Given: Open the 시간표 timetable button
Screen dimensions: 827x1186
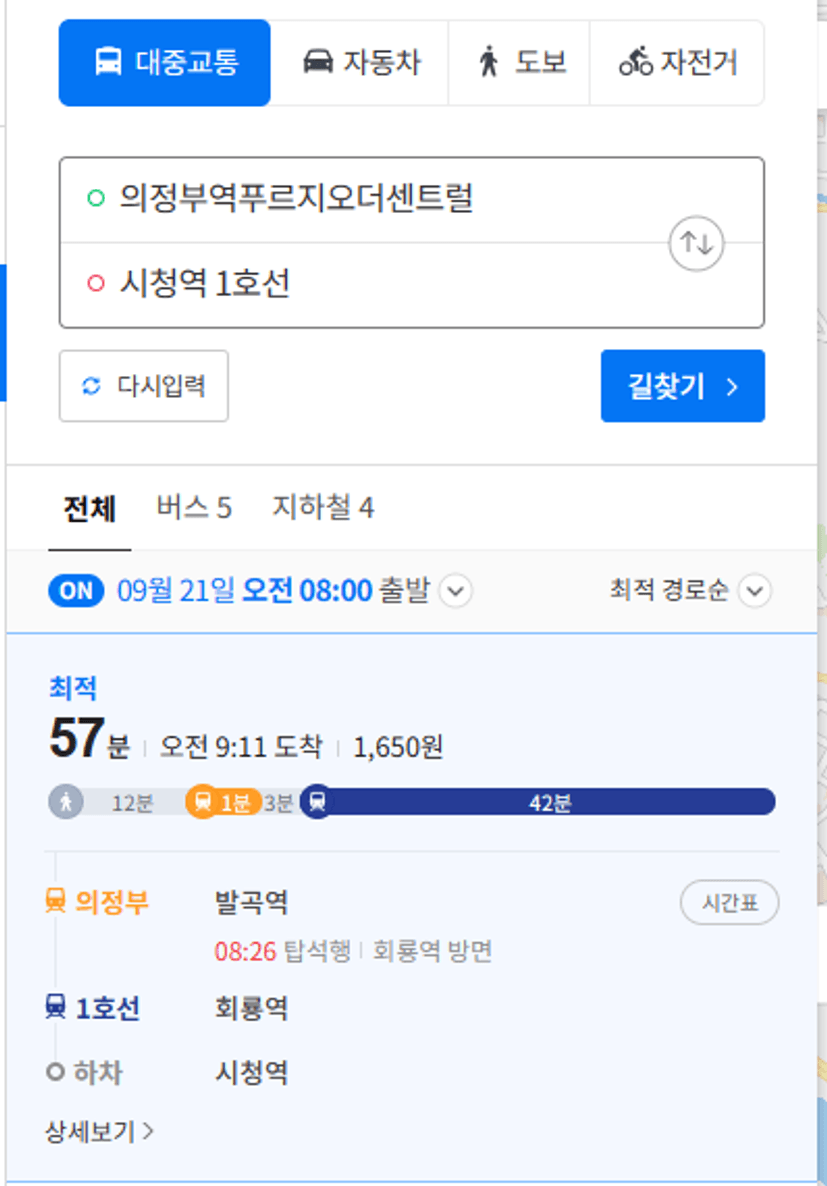Looking at the screenshot, I should [x=729, y=902].
